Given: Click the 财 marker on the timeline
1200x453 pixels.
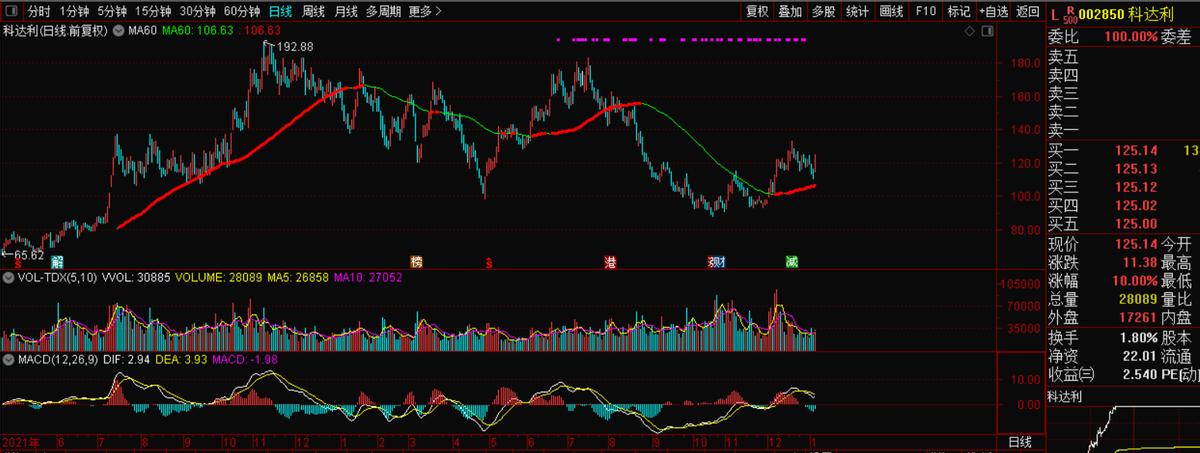Looking at the screenshot, I should pyautogui.click(x=720, y=262).
